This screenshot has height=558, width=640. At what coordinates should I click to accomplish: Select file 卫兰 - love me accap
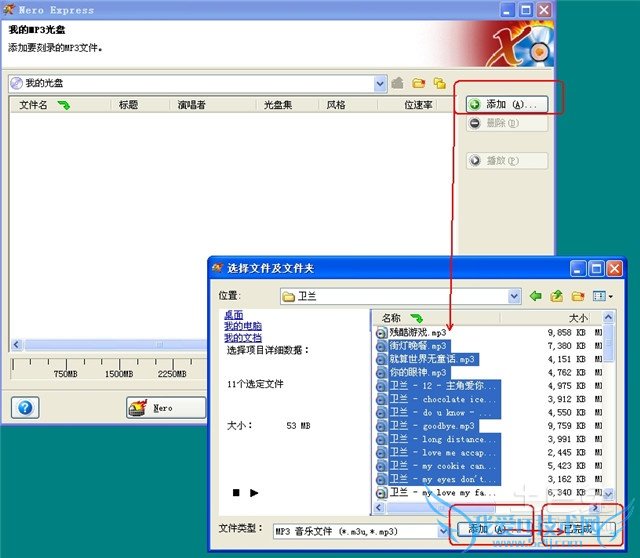443,453
